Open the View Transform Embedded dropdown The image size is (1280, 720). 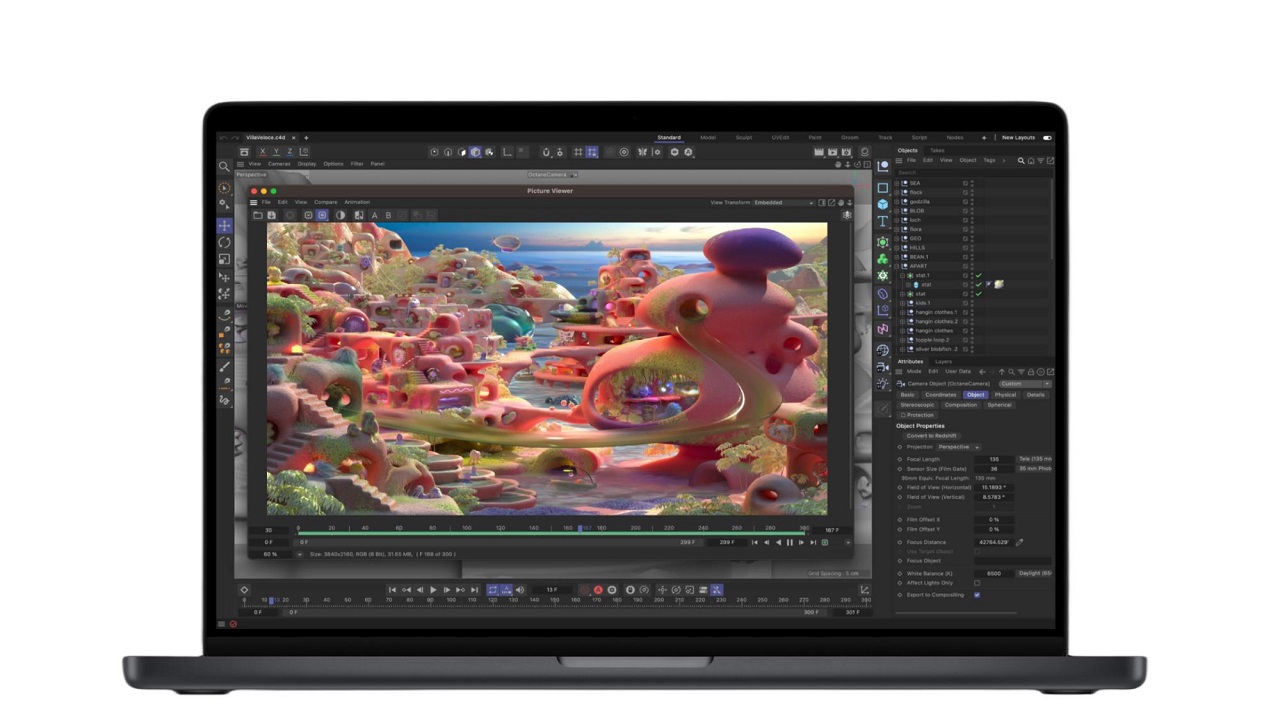[x=783, y=202]
